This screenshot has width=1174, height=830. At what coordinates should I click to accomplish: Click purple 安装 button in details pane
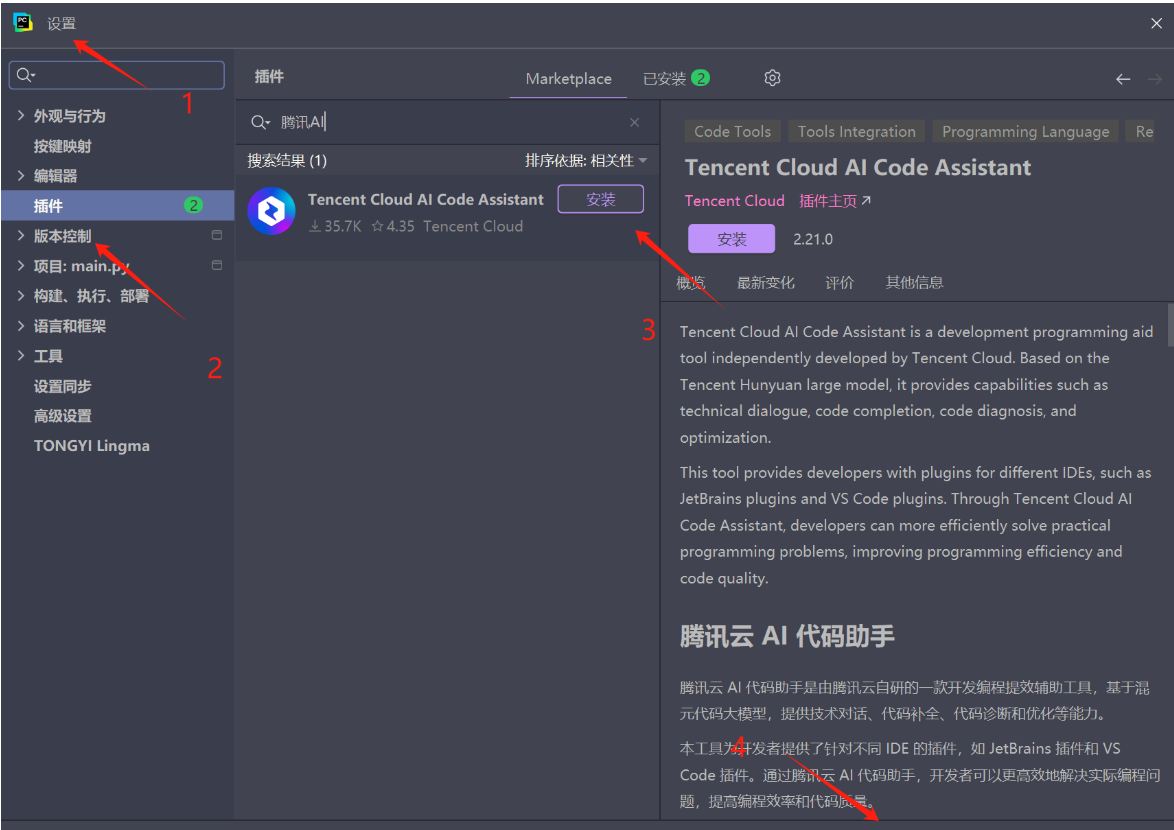tap(732, 239)
